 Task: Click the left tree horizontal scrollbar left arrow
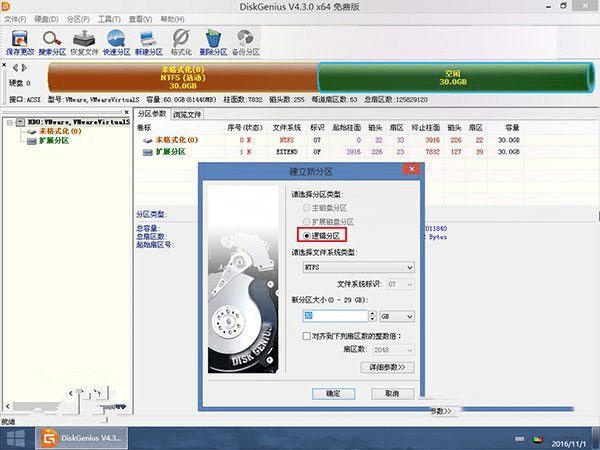(7, 406)
